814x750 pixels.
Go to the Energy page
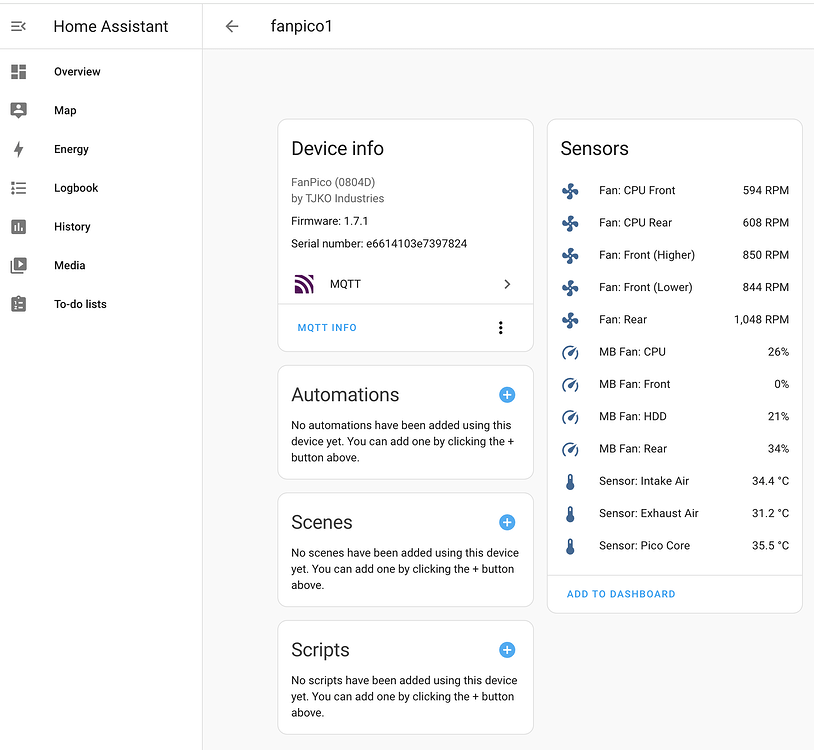tap(71, 149)
